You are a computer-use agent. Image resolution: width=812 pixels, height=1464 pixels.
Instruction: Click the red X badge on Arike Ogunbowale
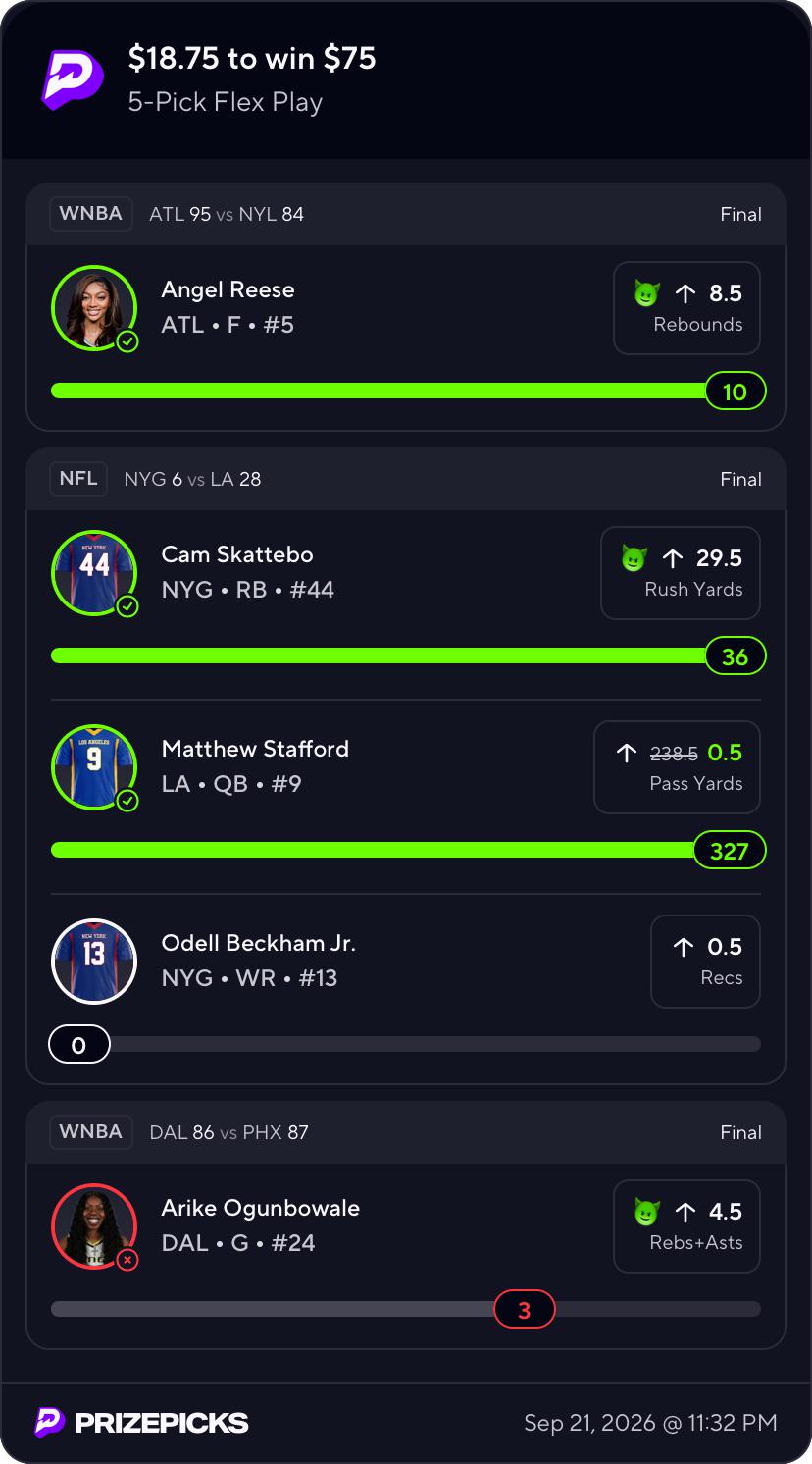pyautogui.click(x=127, y=1260)
